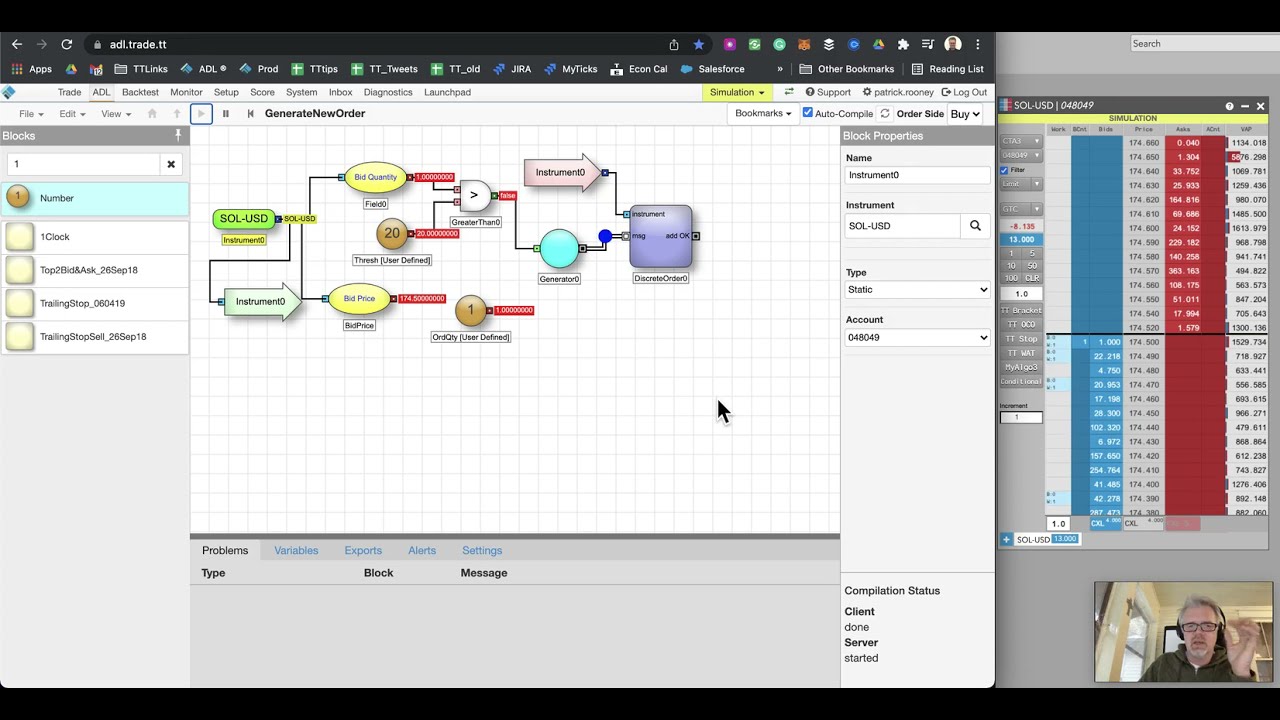This screenshot has height=720, width=1280.
Task: Toggle the Filter checkbox in SOL-USD window
Action: [1005, 170]
